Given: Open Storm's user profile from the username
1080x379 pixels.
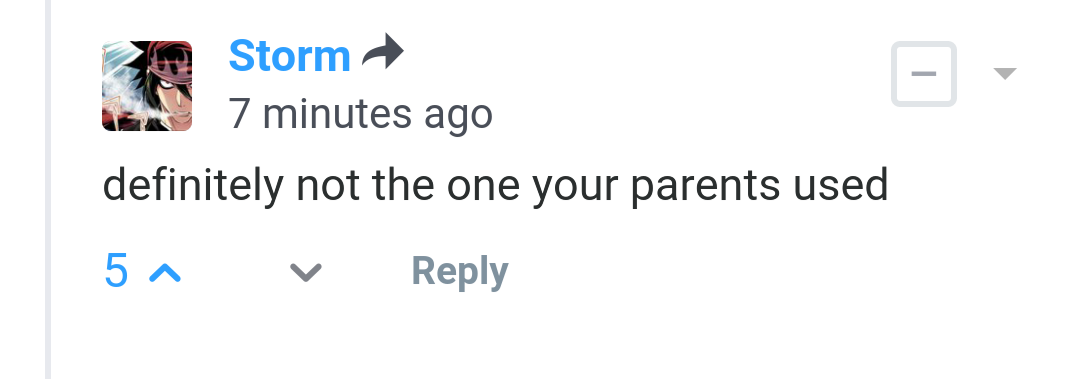Looking at the screenshot, I should tap(289, 56).
